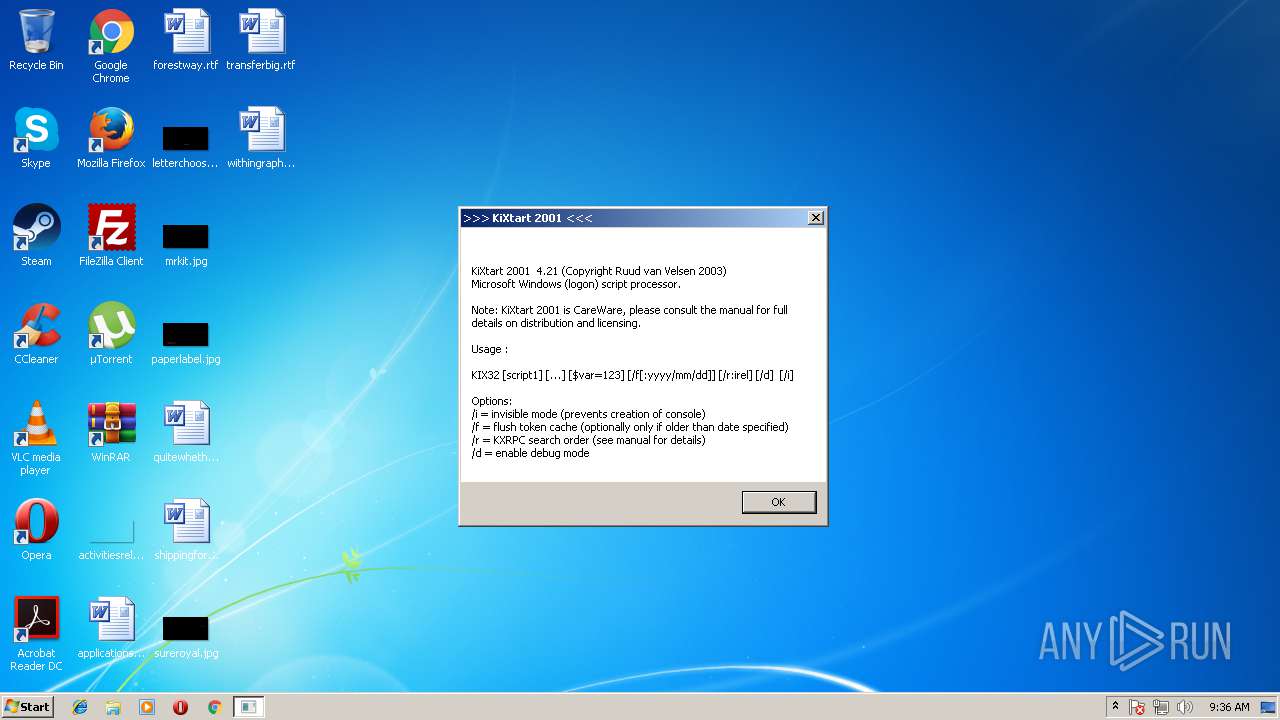Launch Chrome from the taskbar
1280x720 pixels.
(214, 707)
